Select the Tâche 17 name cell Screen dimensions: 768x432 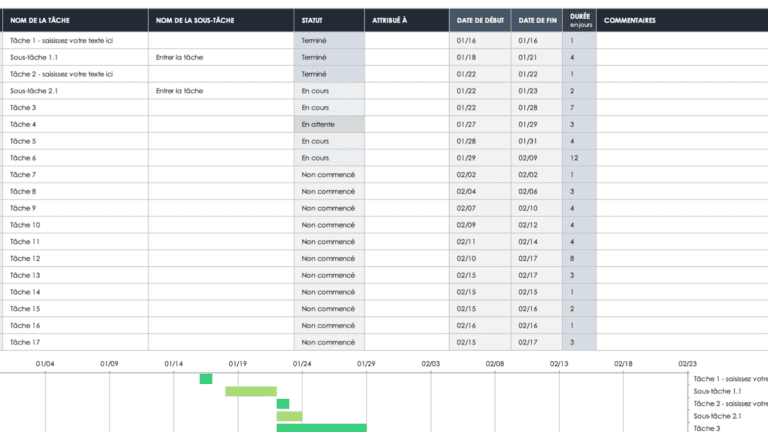(75, 342)
